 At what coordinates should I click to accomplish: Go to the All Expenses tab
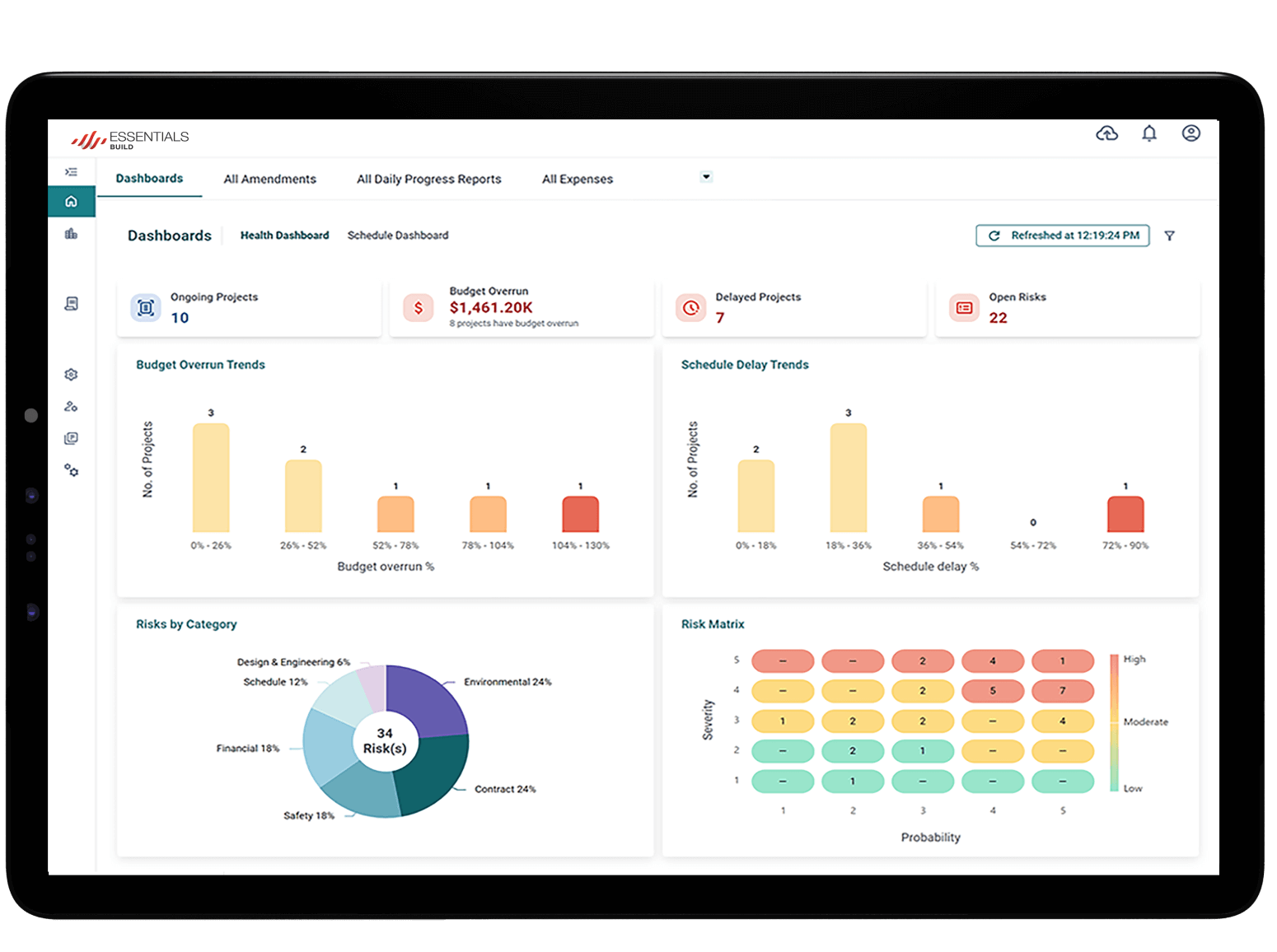coord(577,180)
